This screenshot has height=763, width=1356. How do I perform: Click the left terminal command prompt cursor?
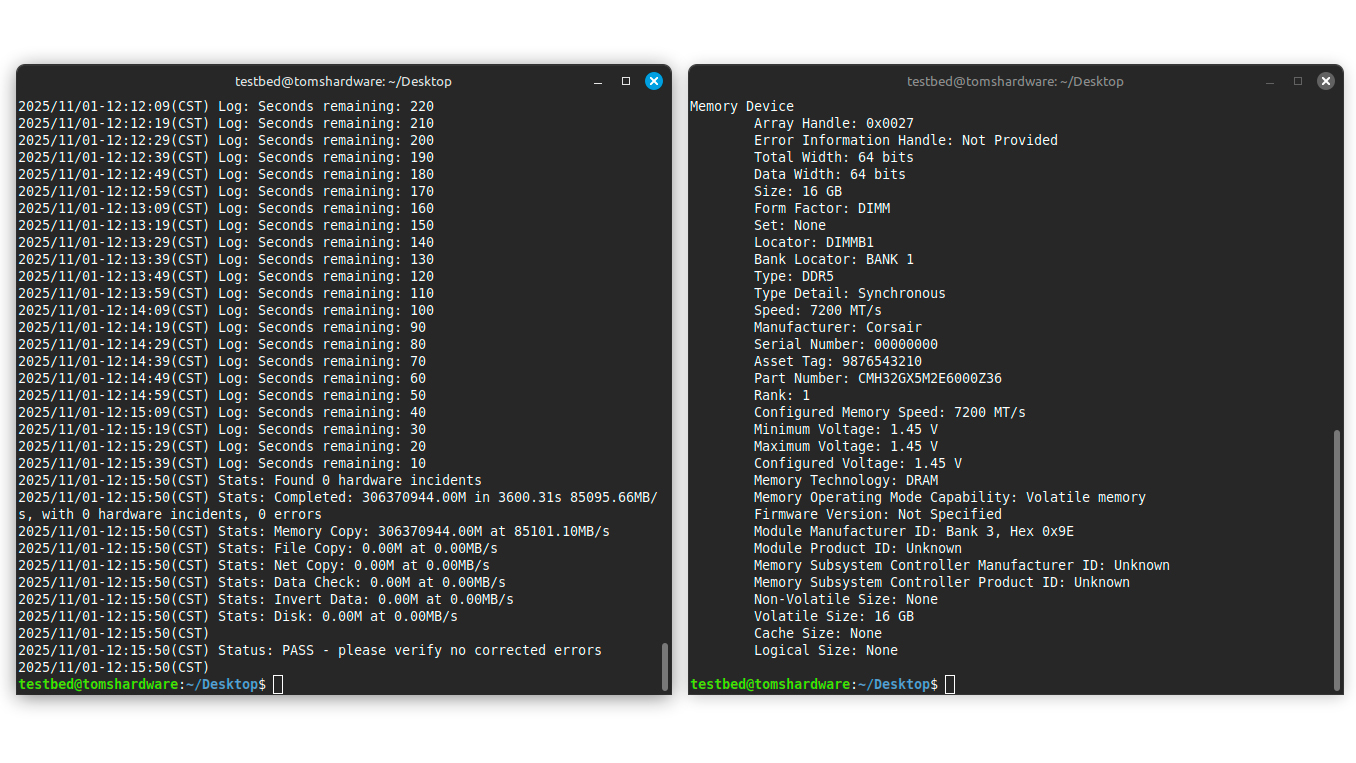pos(278,684)
